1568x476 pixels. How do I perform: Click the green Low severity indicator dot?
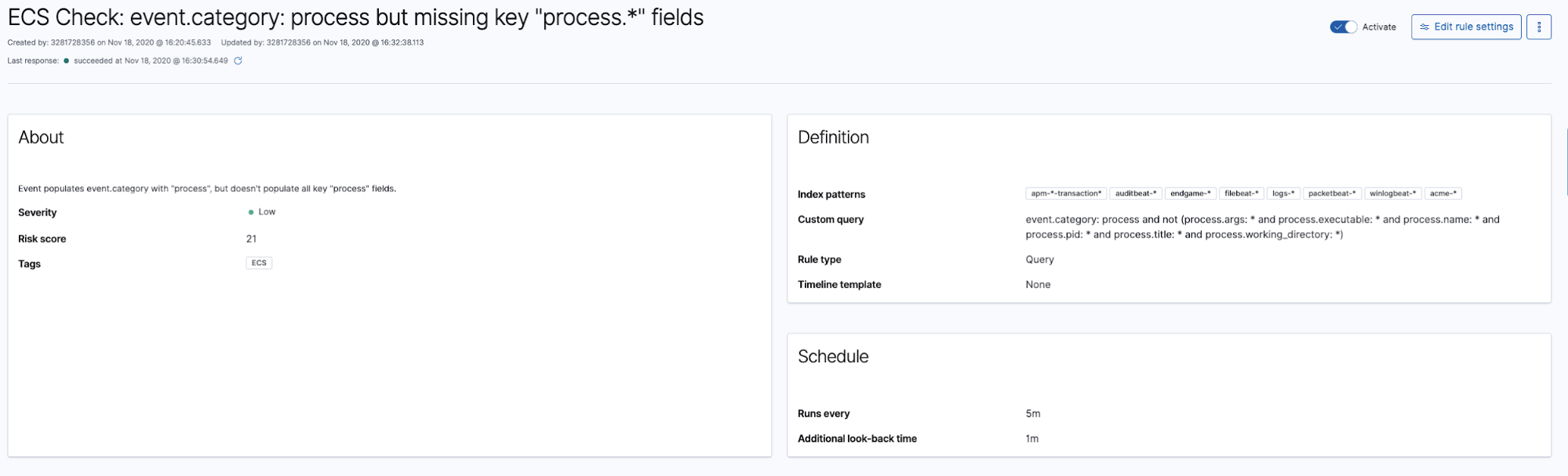(x=251, y=212)
